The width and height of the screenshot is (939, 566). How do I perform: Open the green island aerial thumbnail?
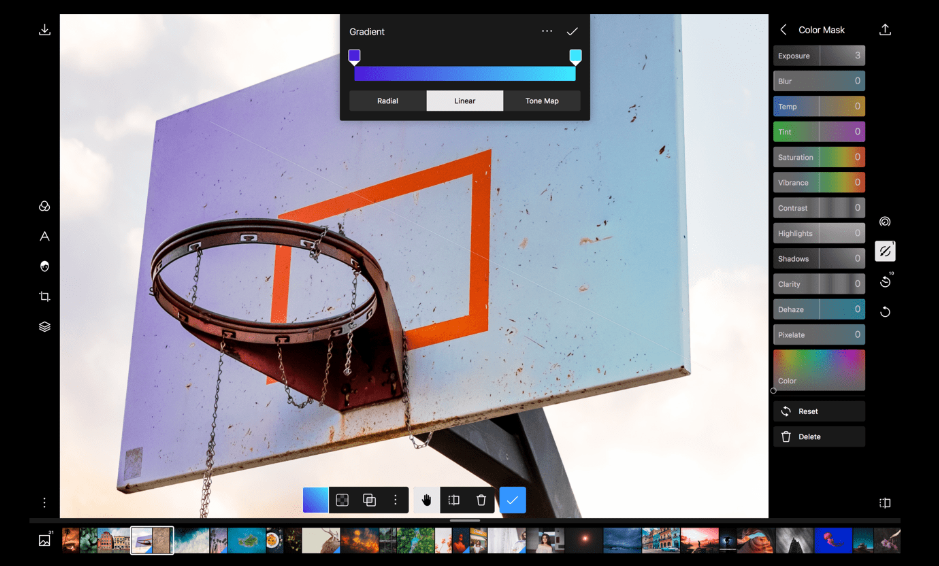point(246,540)
